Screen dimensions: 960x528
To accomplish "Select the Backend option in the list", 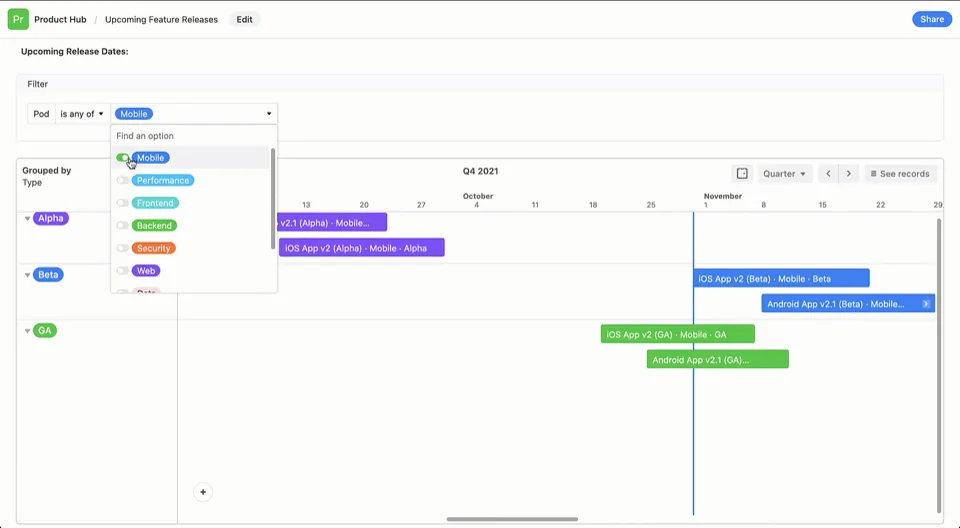I will pyautogui.click(x=155, y=226).
